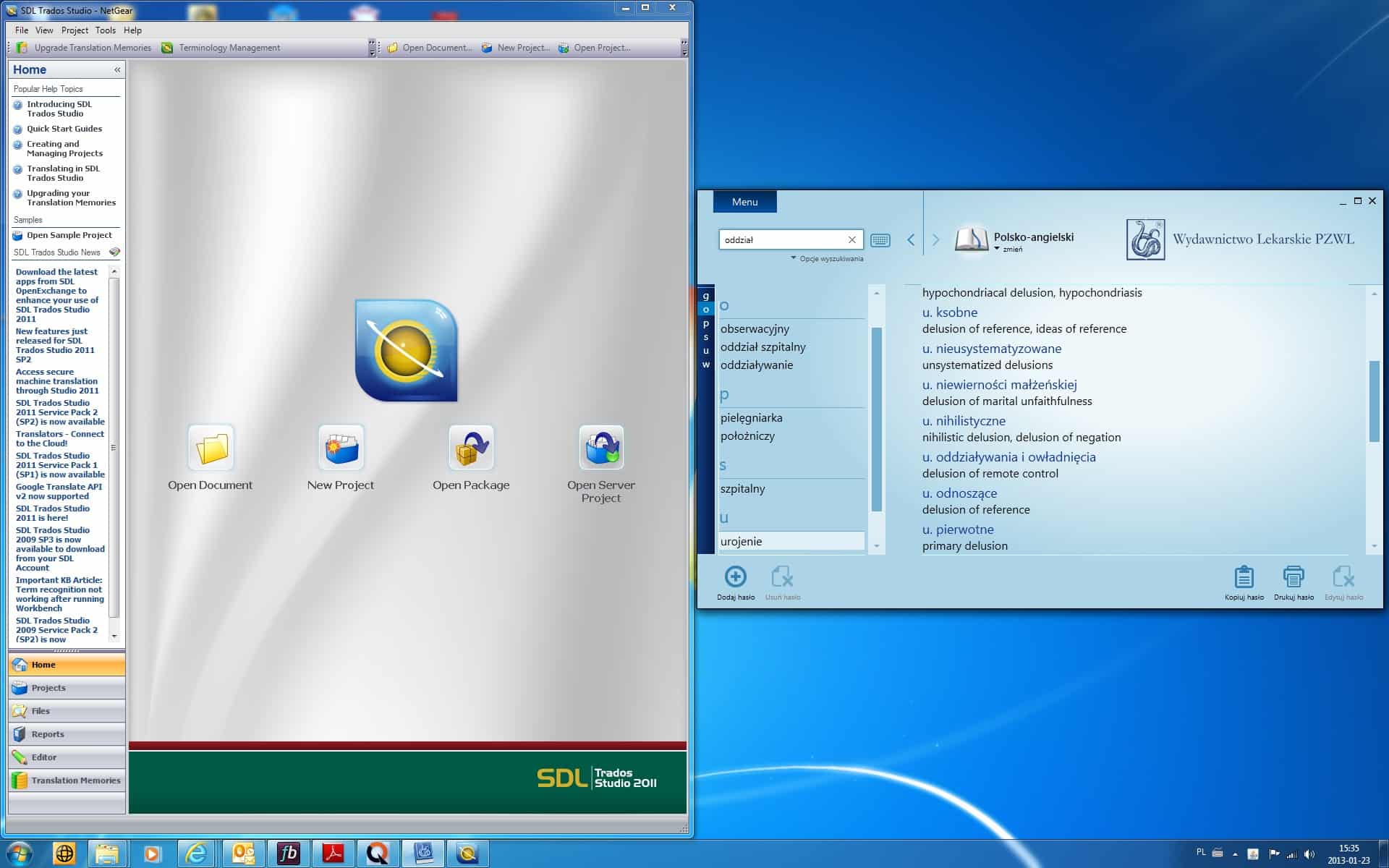1389x868 pixels.
Task: Clear the search field with X icon
Action: tap(852, 239)
